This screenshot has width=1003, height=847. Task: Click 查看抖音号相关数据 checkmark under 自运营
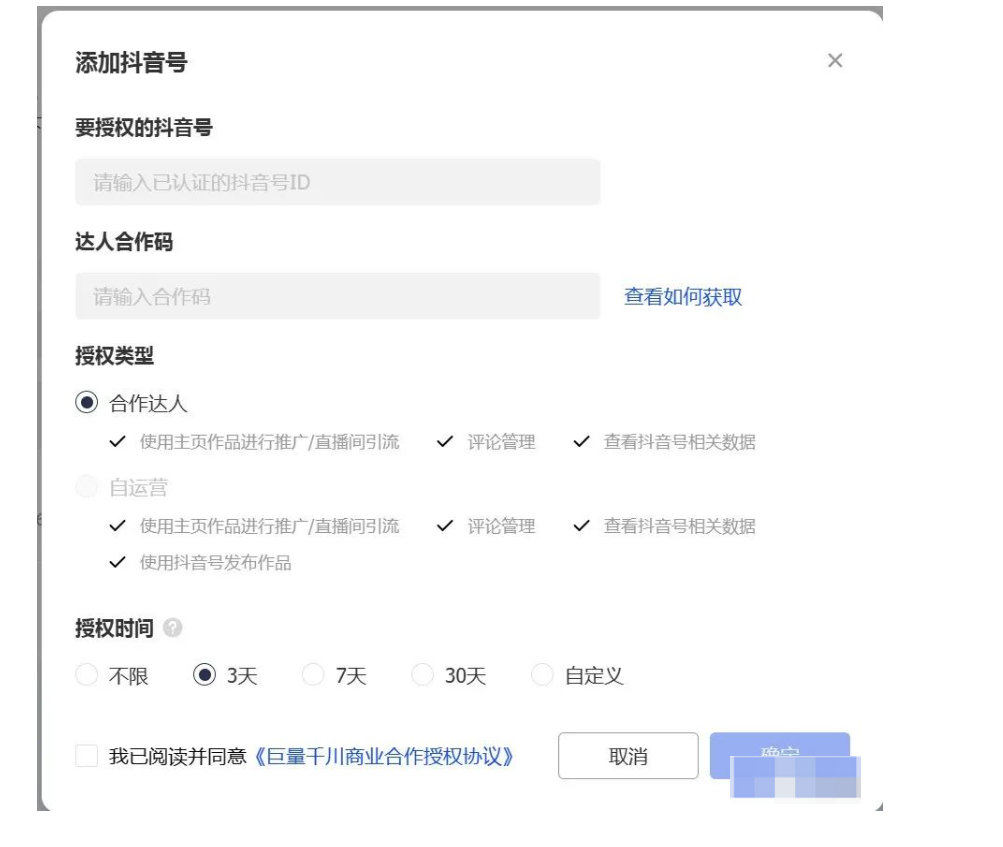click(581, 526)
